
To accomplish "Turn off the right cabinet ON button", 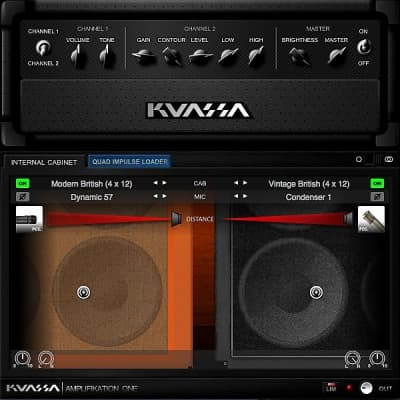I will (377, 183).
